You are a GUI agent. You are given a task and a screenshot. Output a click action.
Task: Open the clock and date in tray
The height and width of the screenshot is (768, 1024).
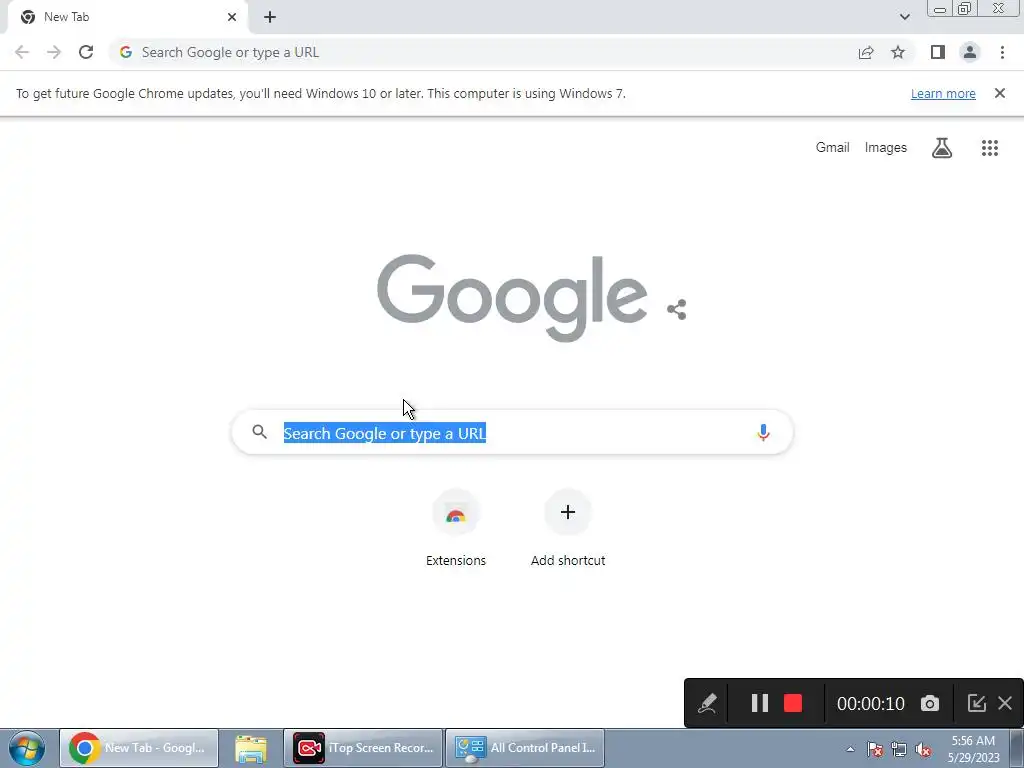[973, 749]
